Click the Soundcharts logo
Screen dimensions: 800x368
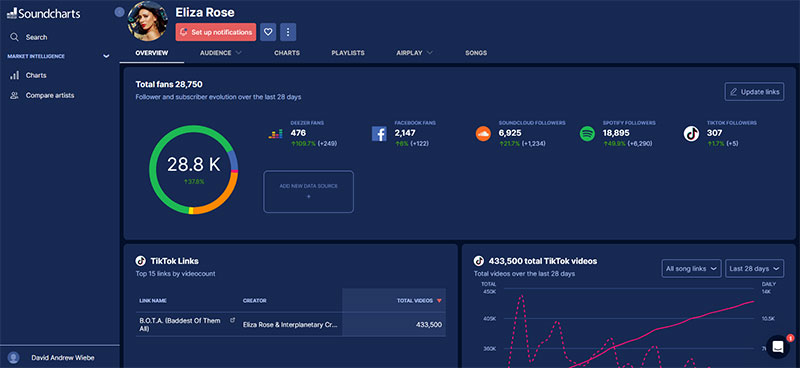(x=44, y=14)
